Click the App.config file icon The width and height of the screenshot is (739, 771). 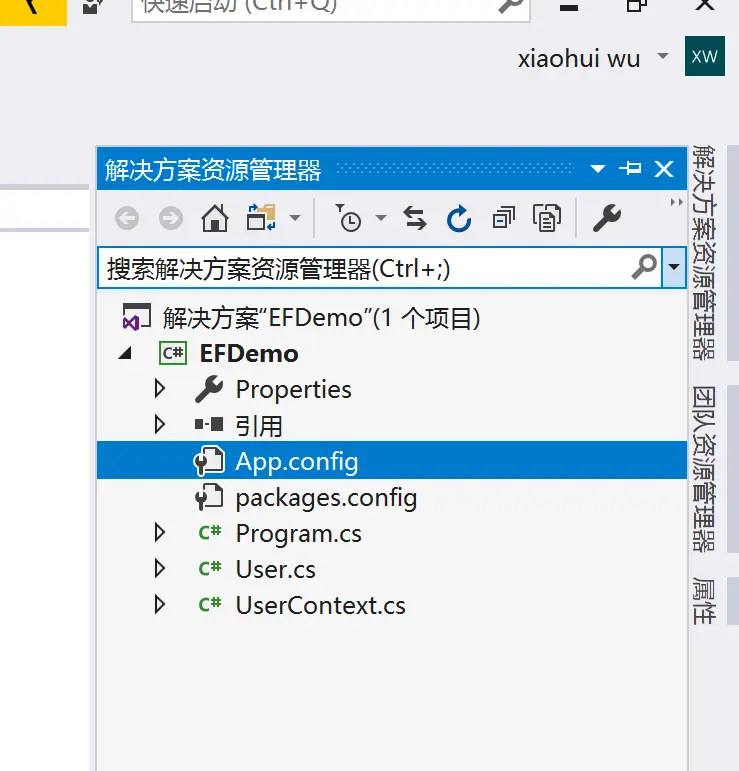point(209,461)
